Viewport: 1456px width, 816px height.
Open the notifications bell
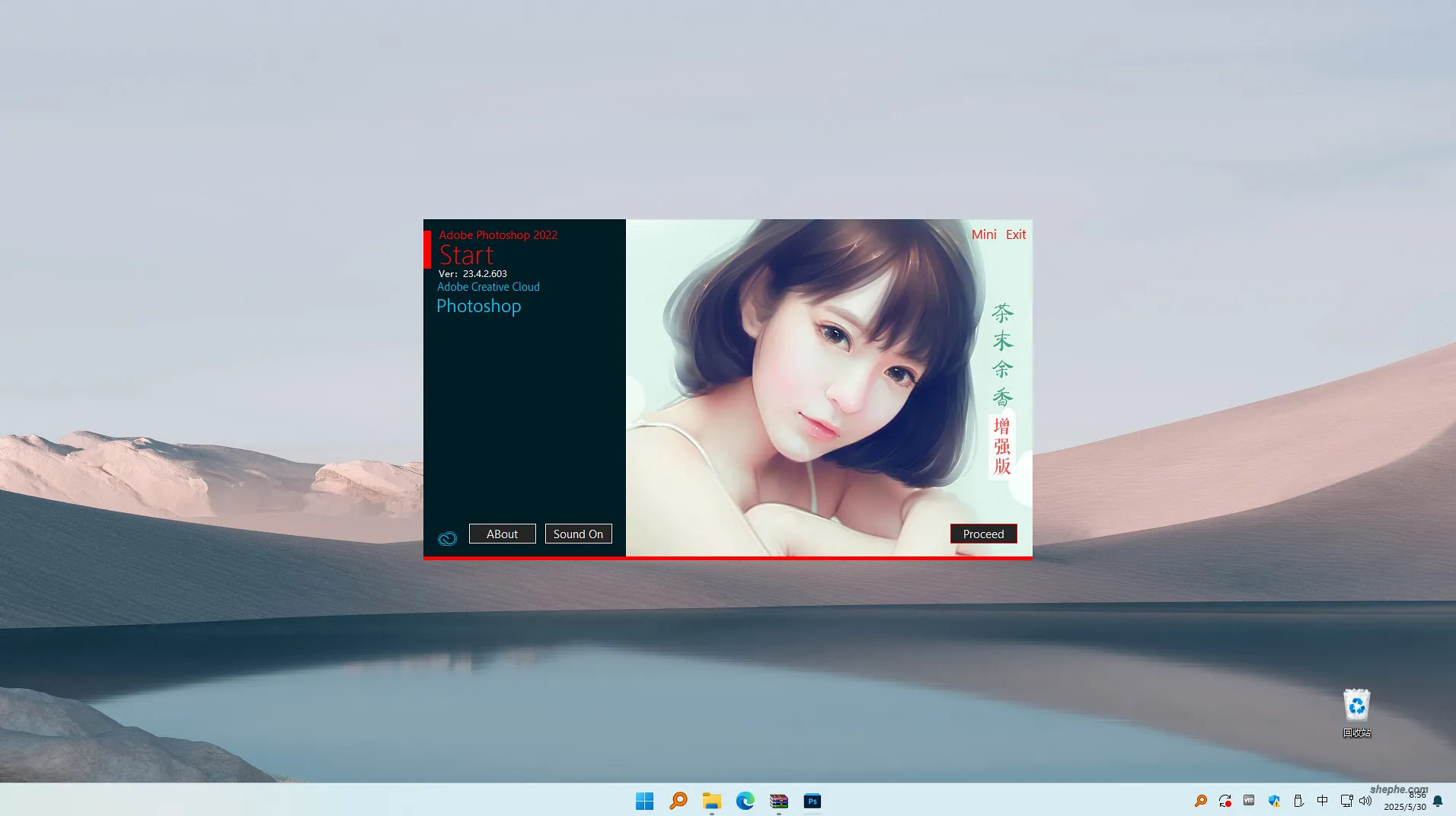(x=1437, y=801)
